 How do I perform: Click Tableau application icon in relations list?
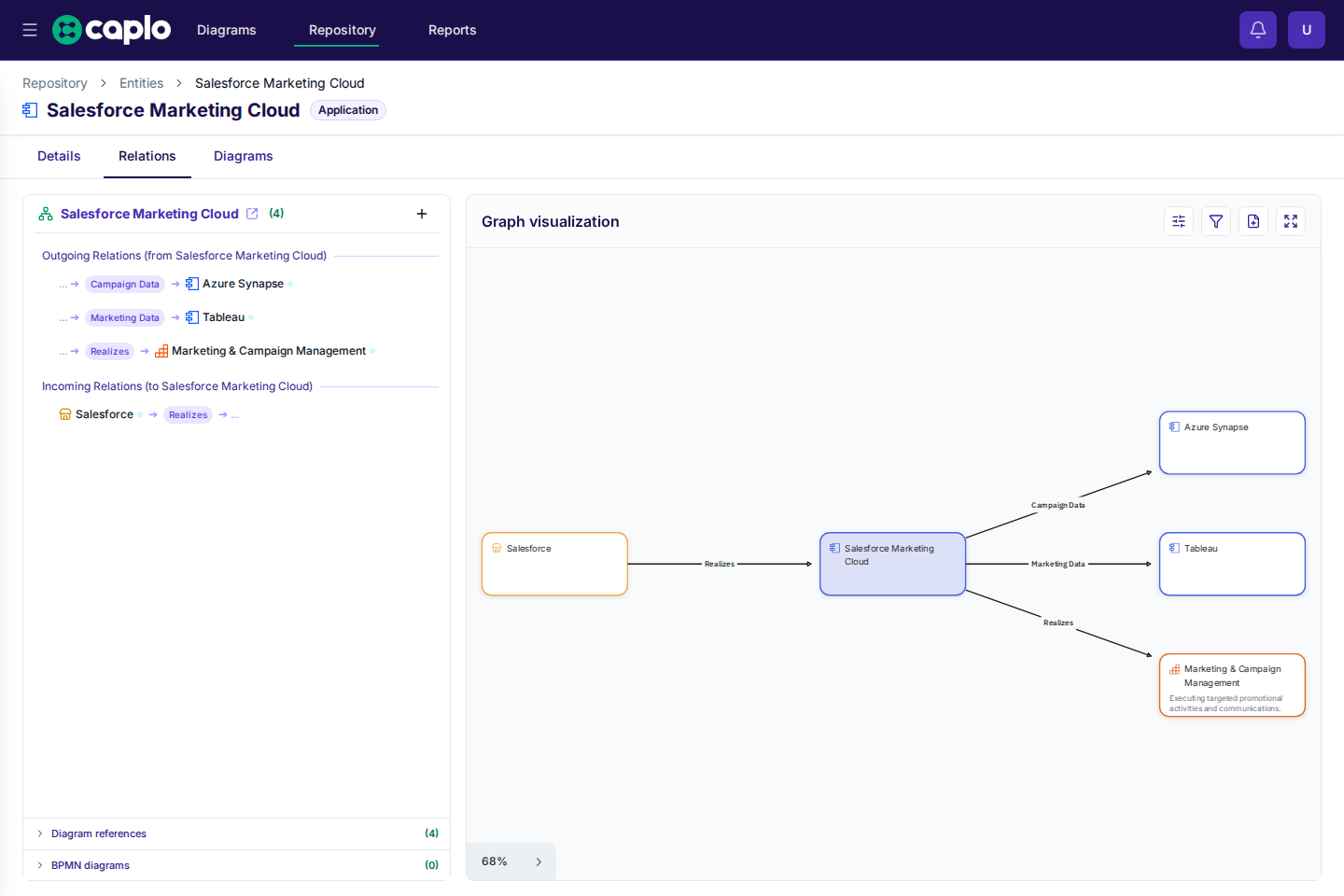click(192, 317)
